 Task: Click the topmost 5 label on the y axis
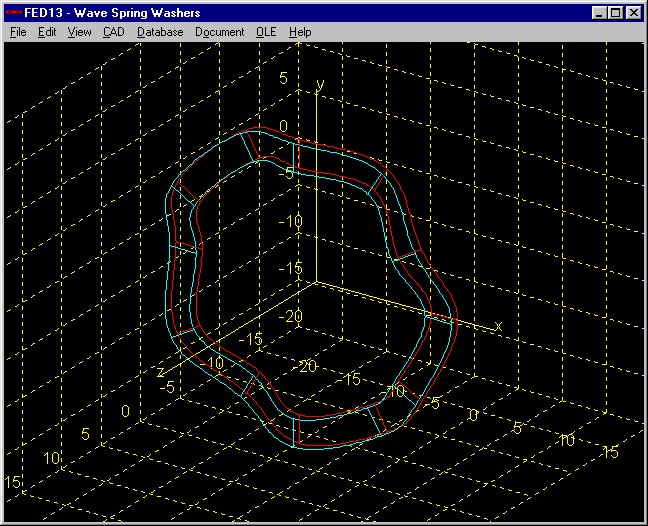click(283, 78)
